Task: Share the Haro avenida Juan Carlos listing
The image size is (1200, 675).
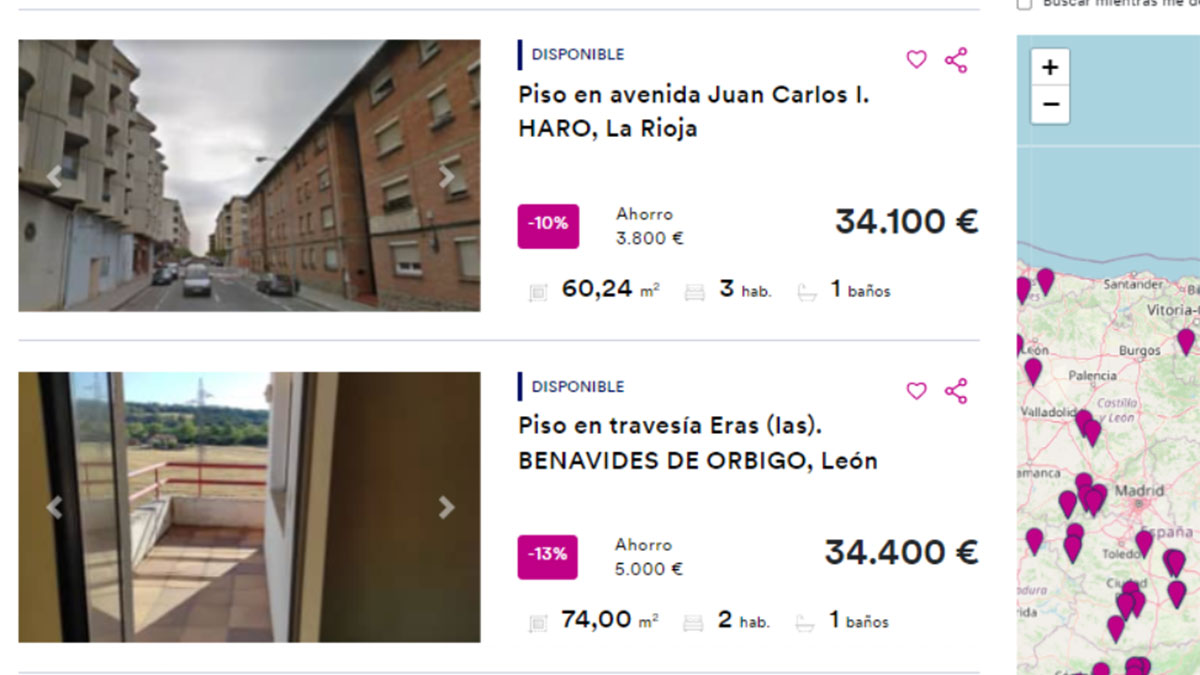Action: 956,60
